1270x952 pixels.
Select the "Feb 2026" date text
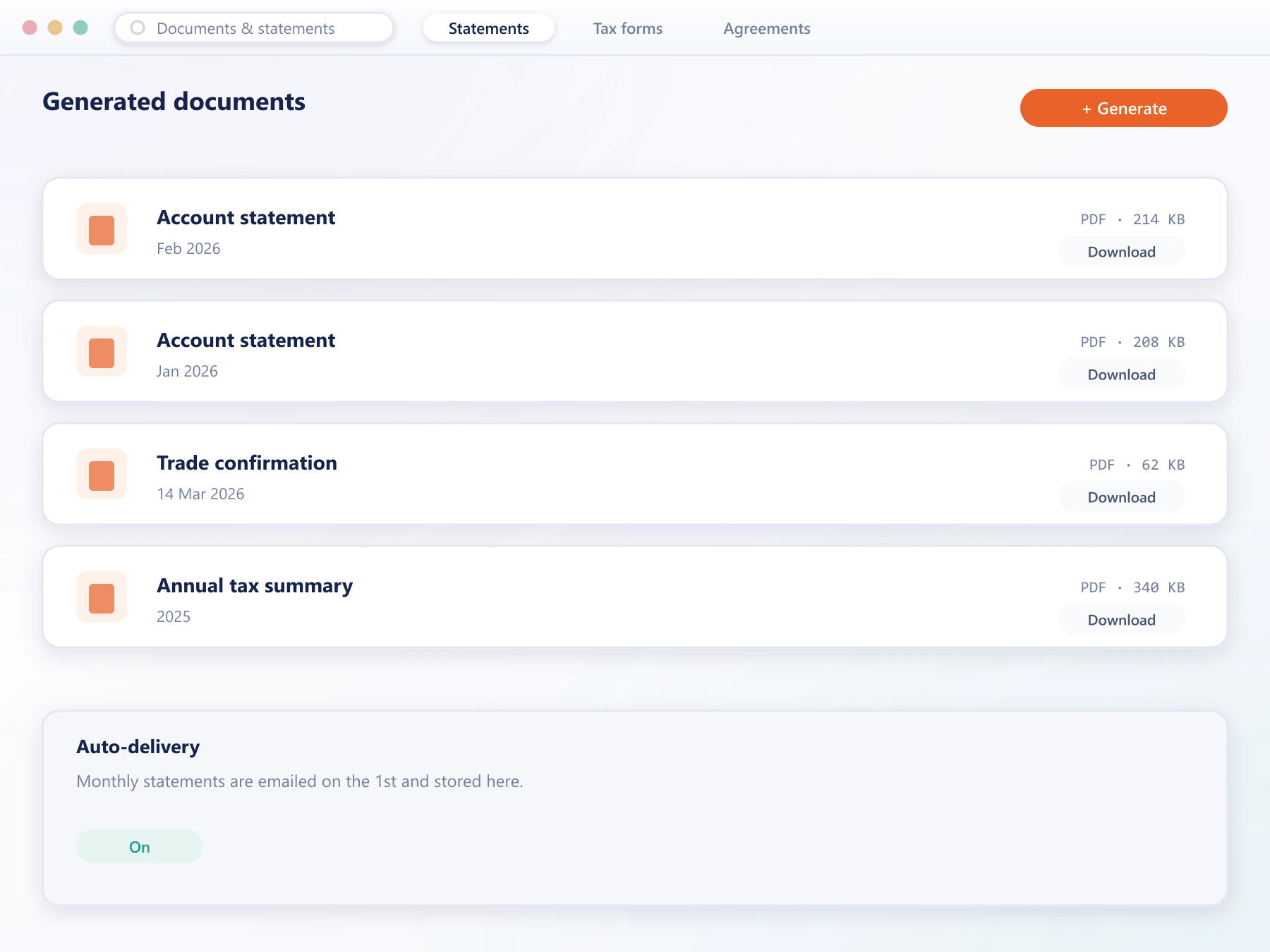click(x=188, y=248)
